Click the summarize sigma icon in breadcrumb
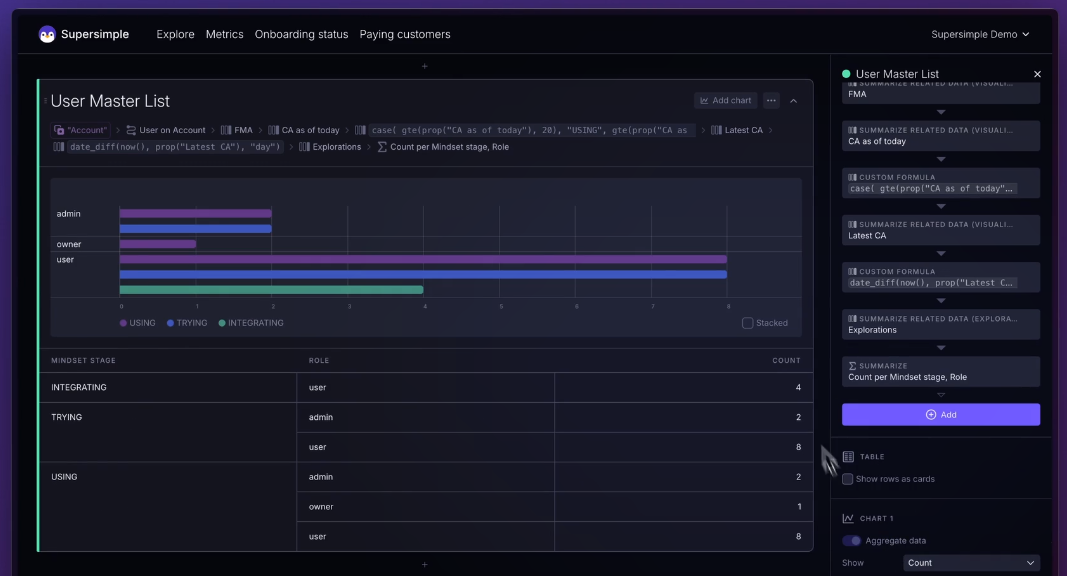Viewport: 1067px width, 576px height. pos(382,147)
